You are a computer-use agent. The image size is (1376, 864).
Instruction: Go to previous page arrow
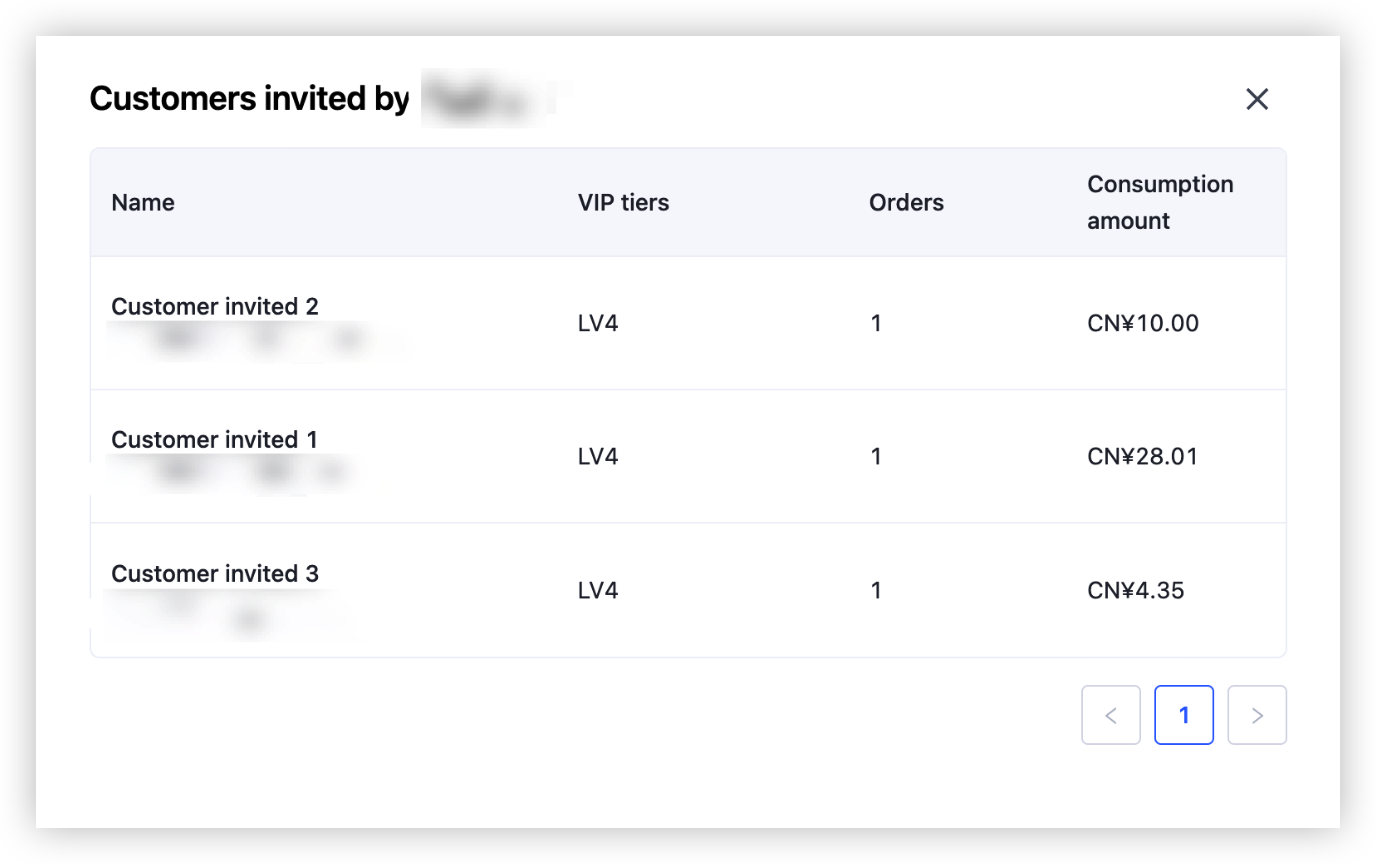click(1110, 715)
